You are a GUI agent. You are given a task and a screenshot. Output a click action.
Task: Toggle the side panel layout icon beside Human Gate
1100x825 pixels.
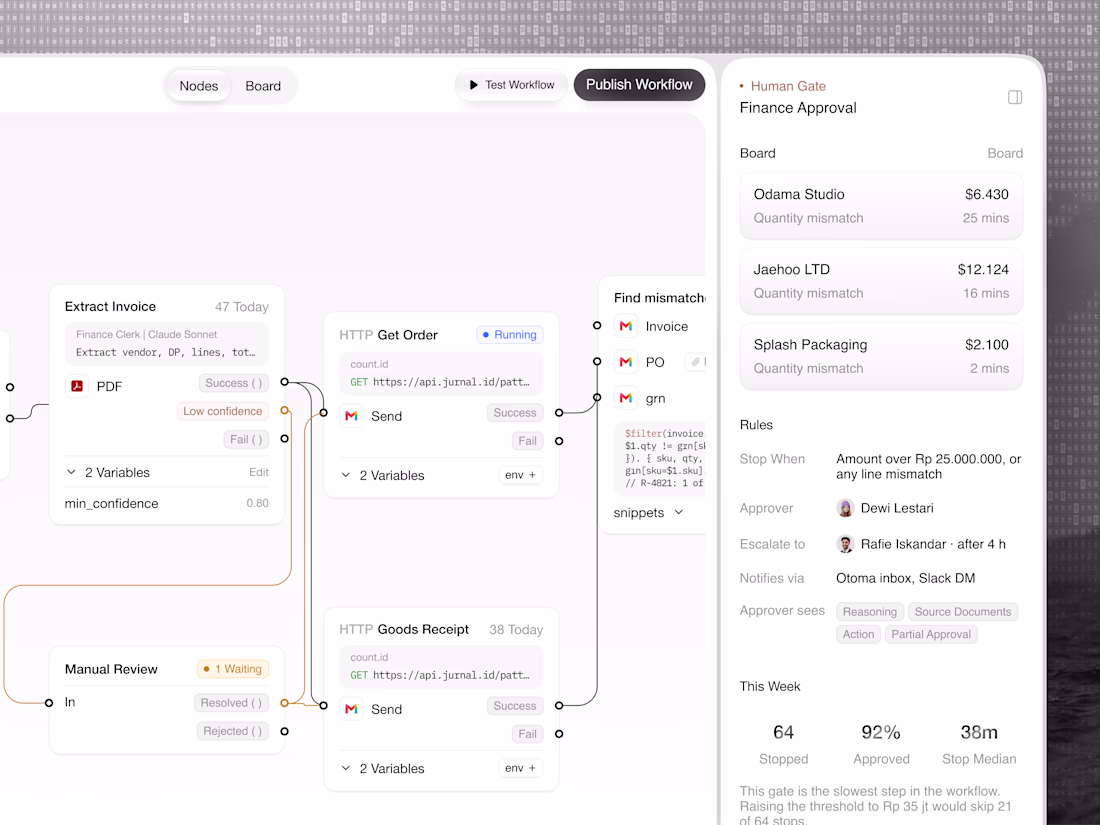tap(1014, 98)
